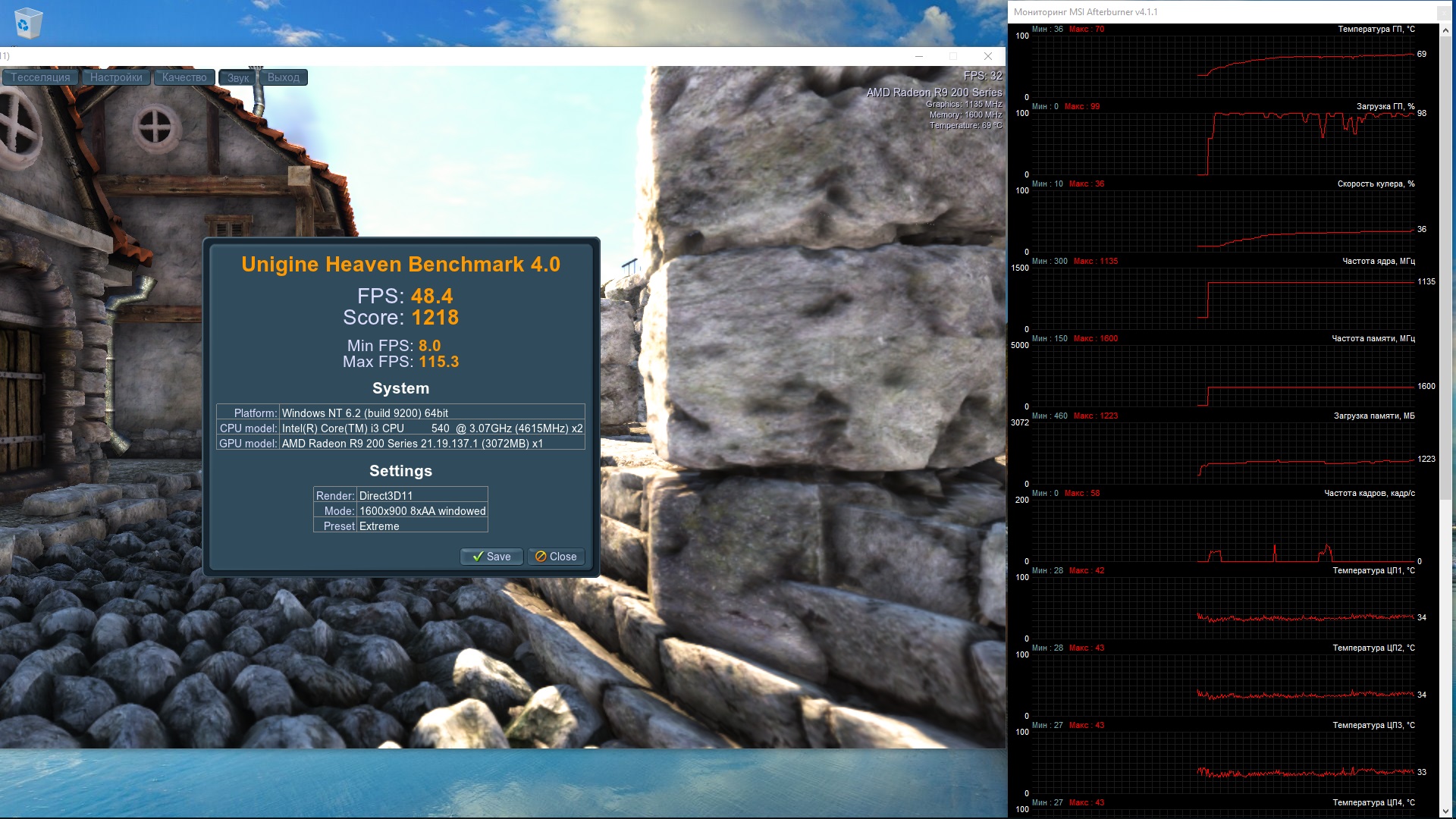The image size is (1456, 819).
Task: Open the Recycle Bin desktop icon
Action: [x=28, y=23]
